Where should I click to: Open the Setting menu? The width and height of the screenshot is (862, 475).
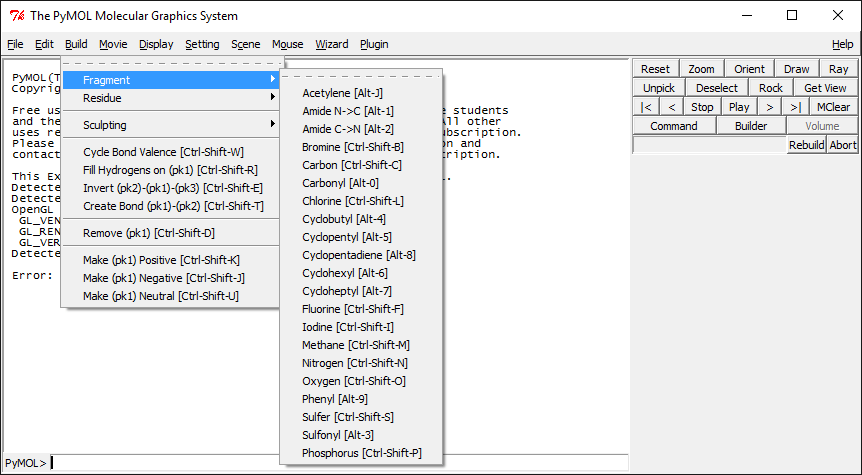click(x=202, y=45)
